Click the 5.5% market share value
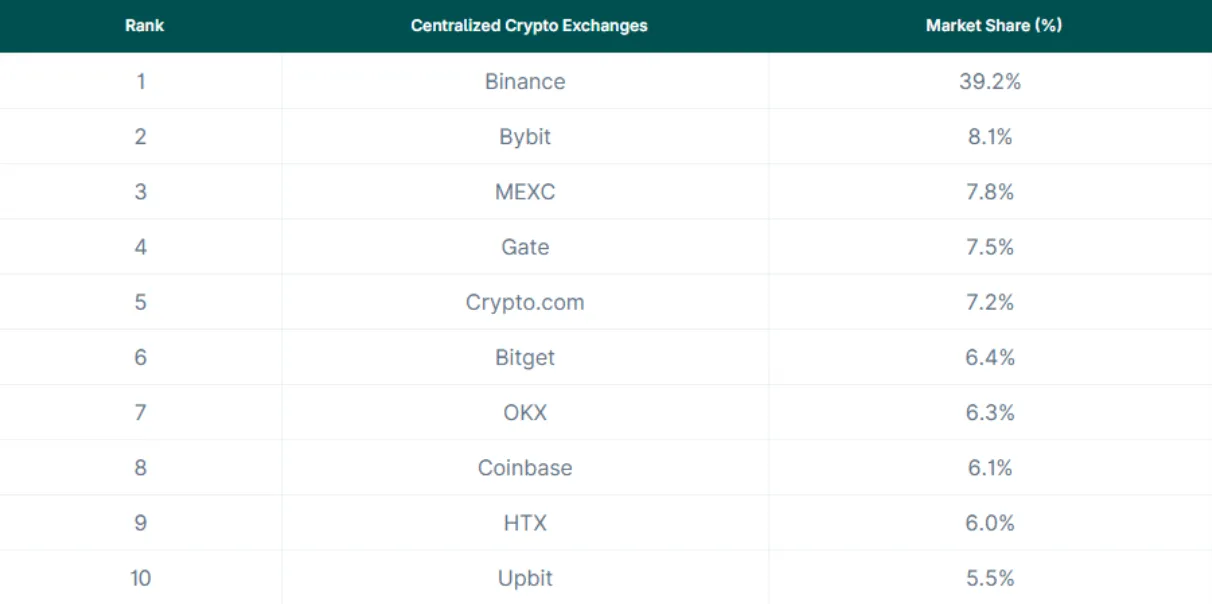Image resolution: width=1212 pixels, height=604 pixels. 990,578
